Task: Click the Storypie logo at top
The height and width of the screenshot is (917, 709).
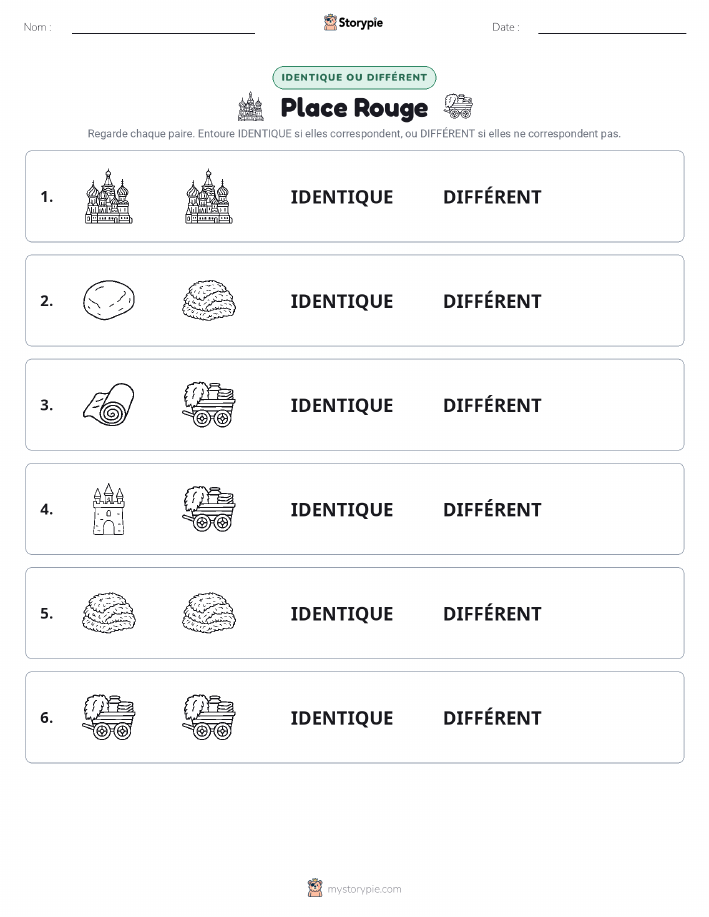Action: point(353,23)
